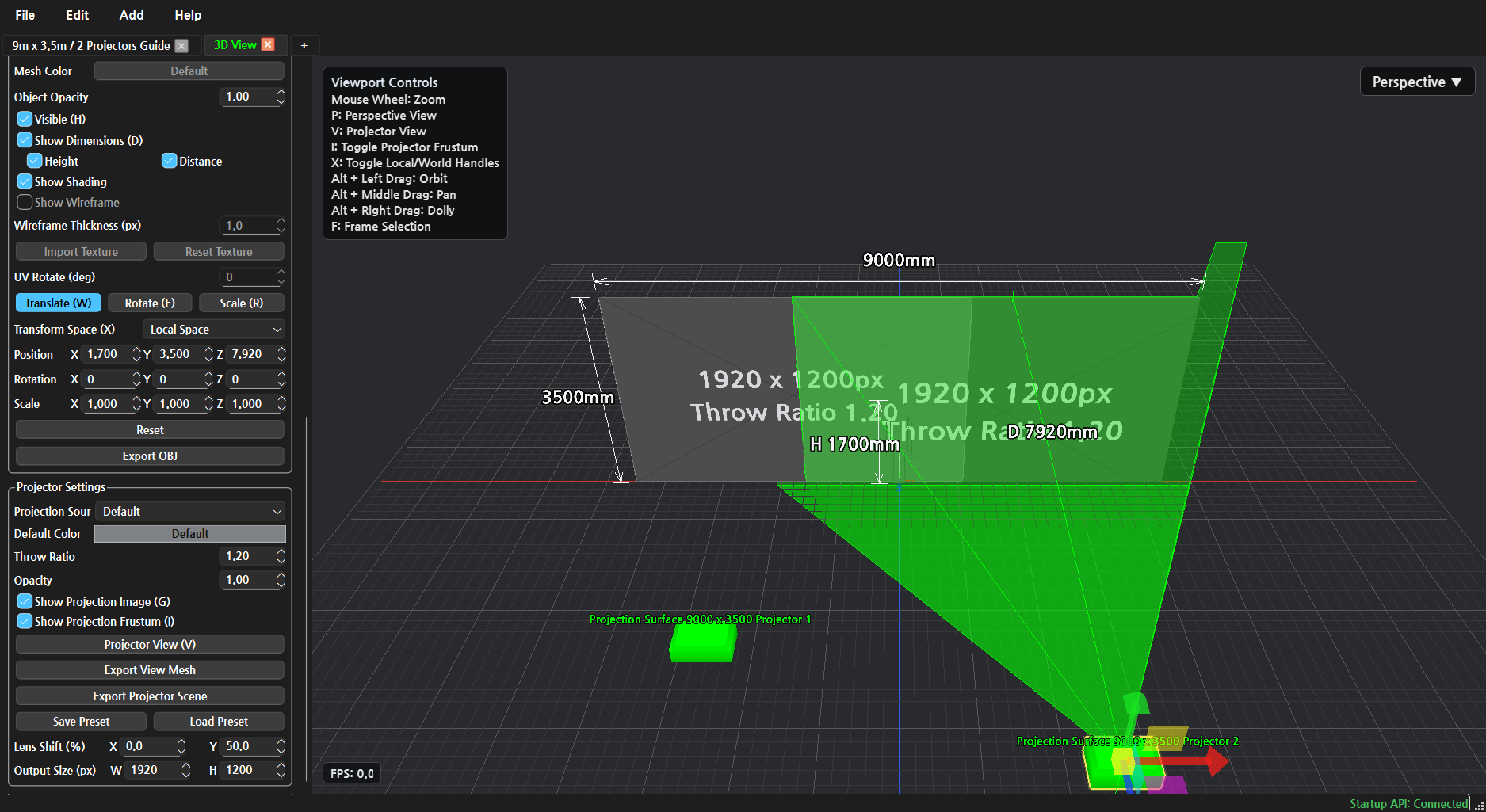Switch to the 3D View tab
The width and height of the screenshot is (1486, 812).
(235, 45)
